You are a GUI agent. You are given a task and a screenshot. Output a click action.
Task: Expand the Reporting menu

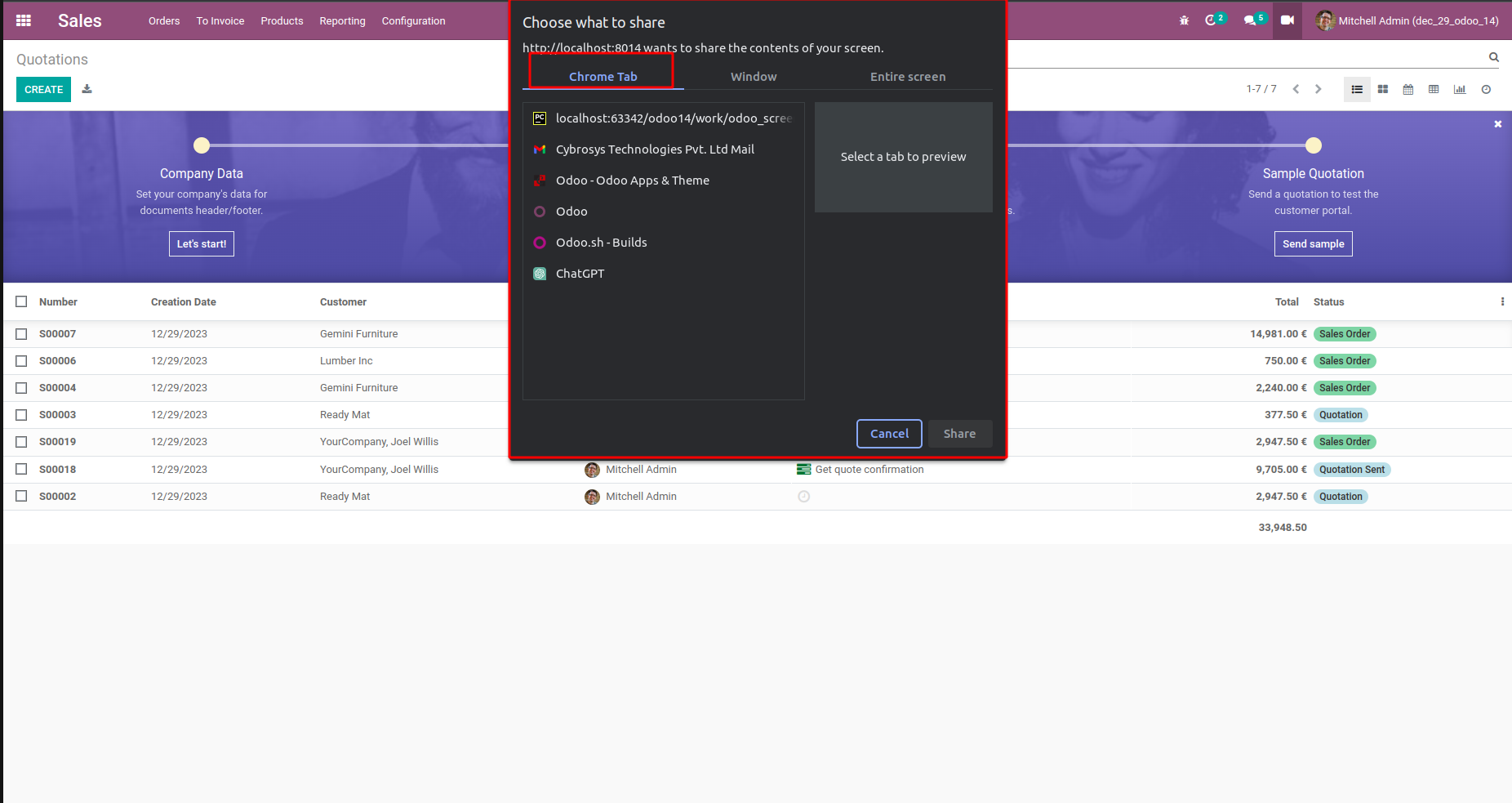342,21
